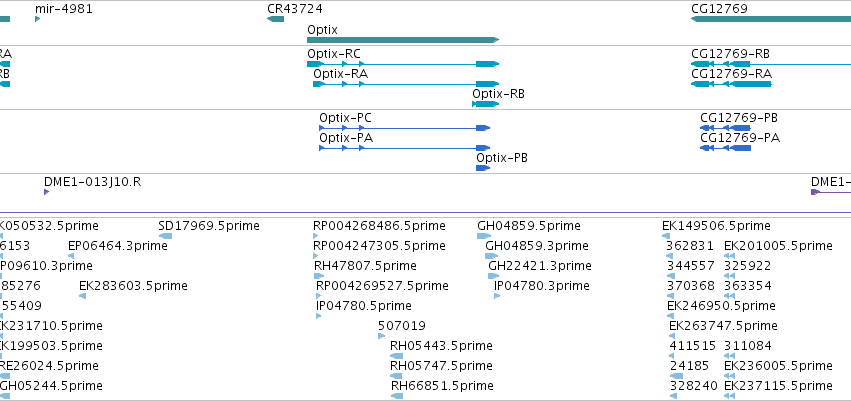Click the RH66851.5prime EST feature
Viewport: 851px width, 401px height.
(397, 396)
